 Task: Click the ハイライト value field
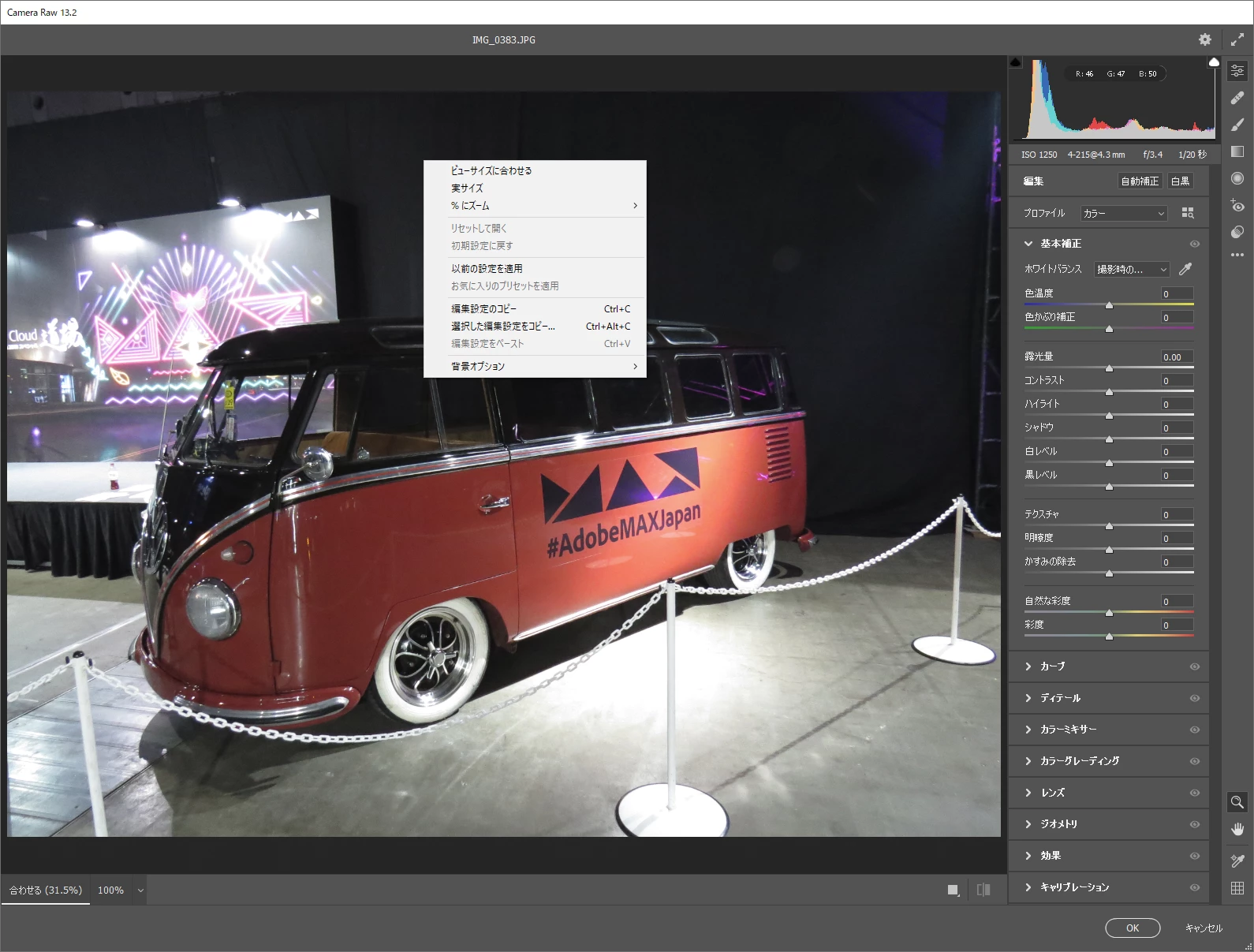[x=1177, y=404]
